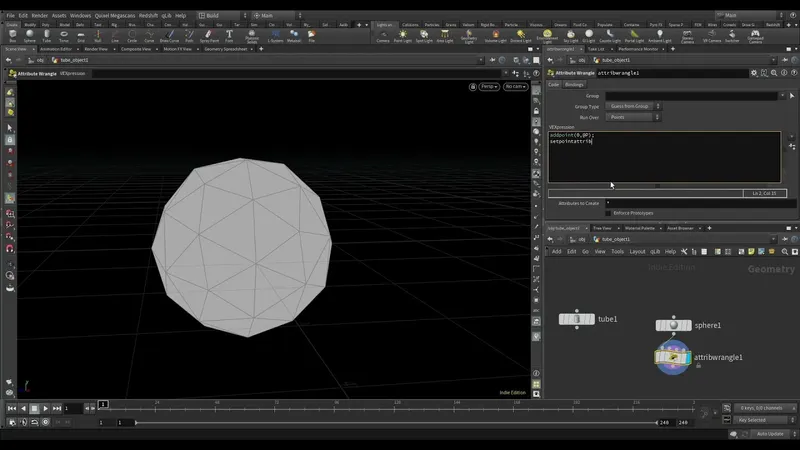Add a Gamepad Camera from the shelf
Image resolution: width=800 pixels, height=450 pixels.
pyautogui.click(x=755, y=36)
